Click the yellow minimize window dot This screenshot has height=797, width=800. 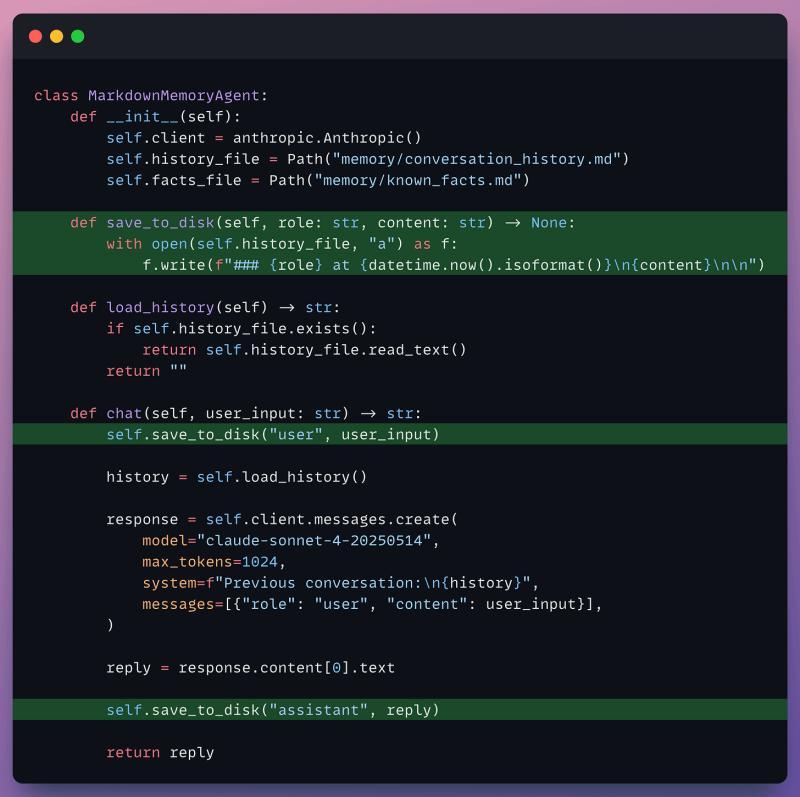pos(57,36)
